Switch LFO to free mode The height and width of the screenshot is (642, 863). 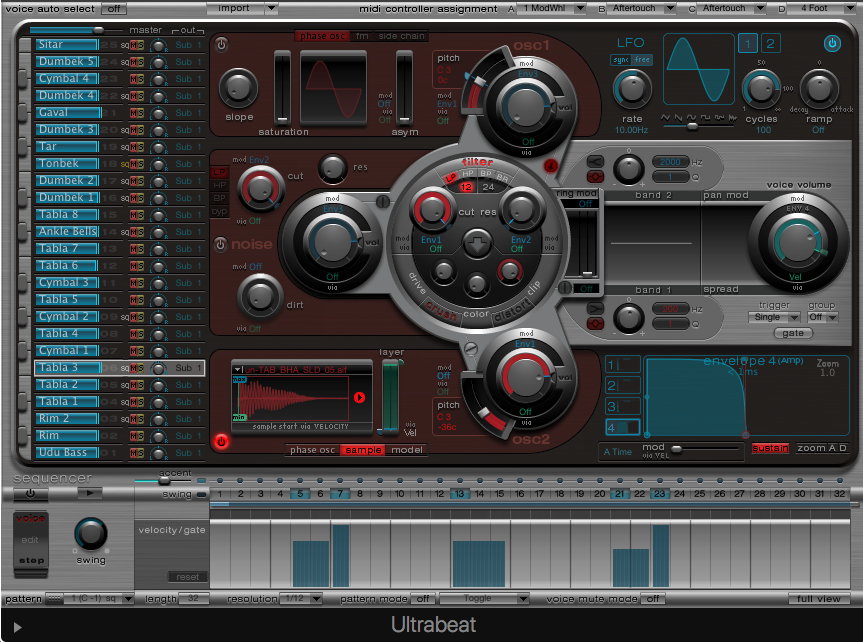pos(642,60)
